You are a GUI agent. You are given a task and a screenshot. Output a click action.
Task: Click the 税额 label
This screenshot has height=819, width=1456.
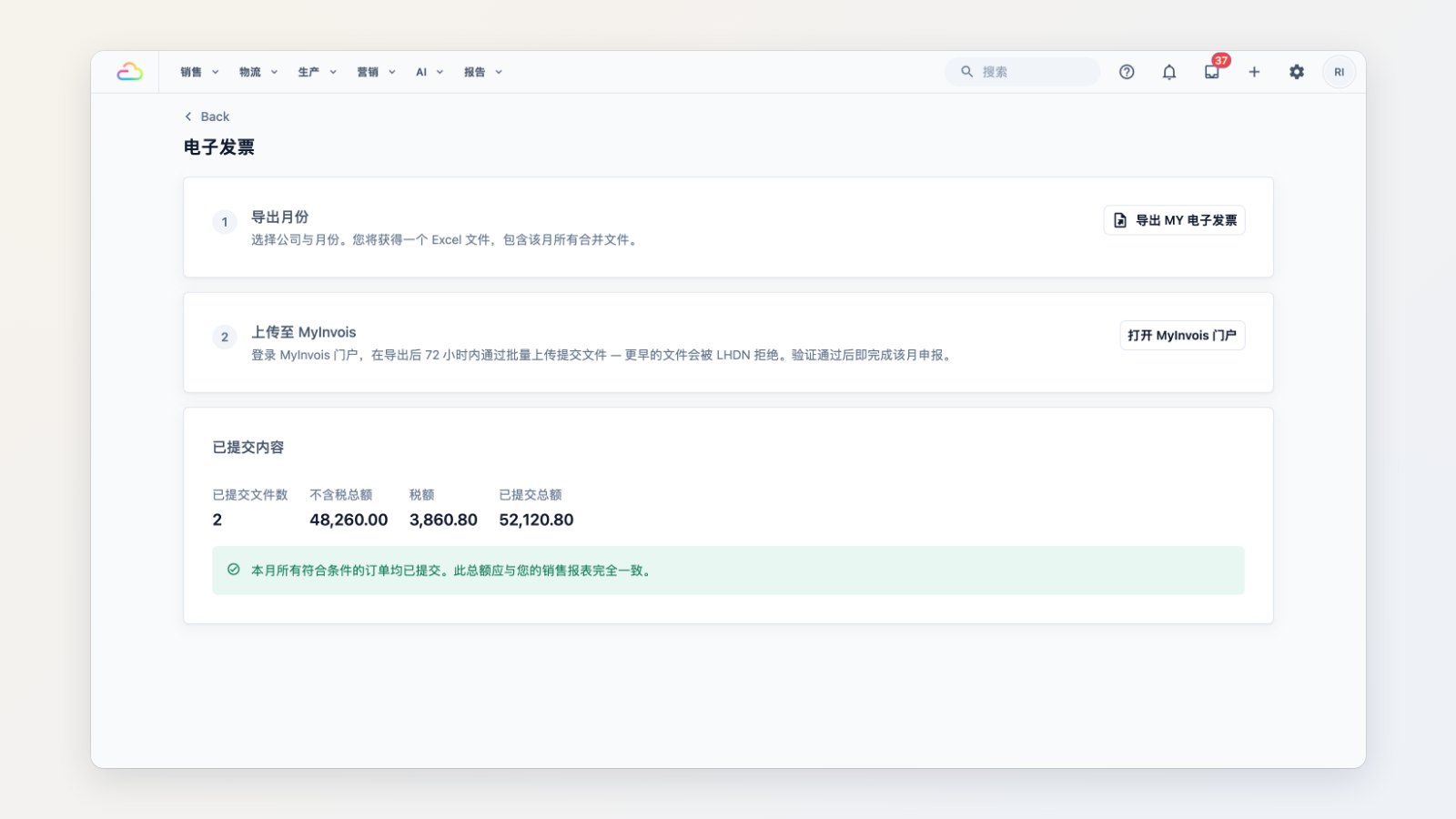pos(422,495)
